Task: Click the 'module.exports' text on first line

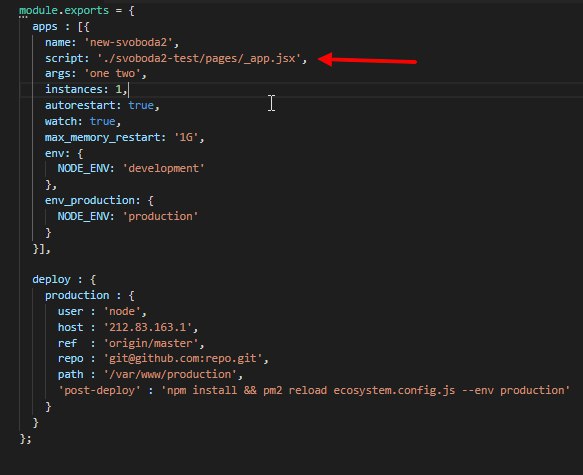Action: point(64,10)
